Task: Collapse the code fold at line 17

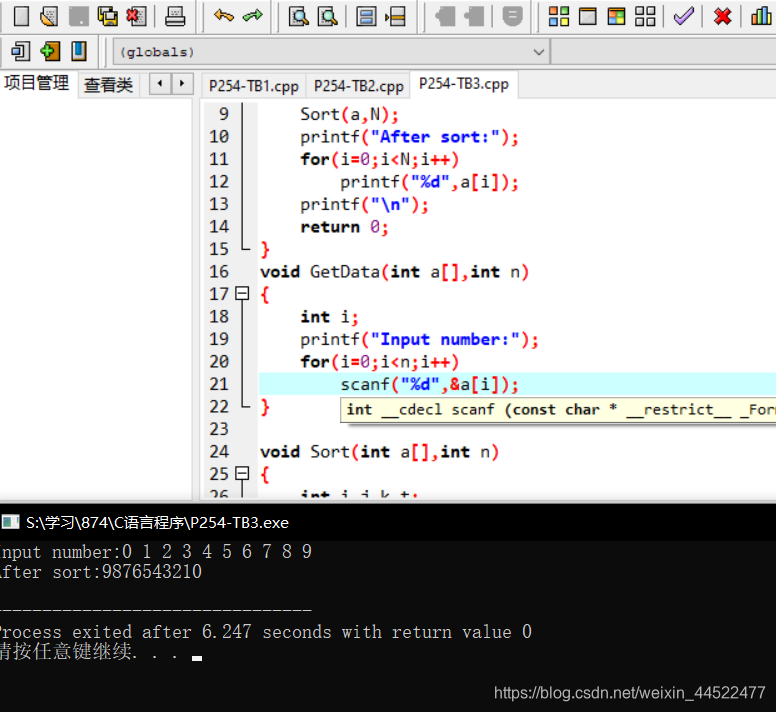Action: (x=242, y=294)
